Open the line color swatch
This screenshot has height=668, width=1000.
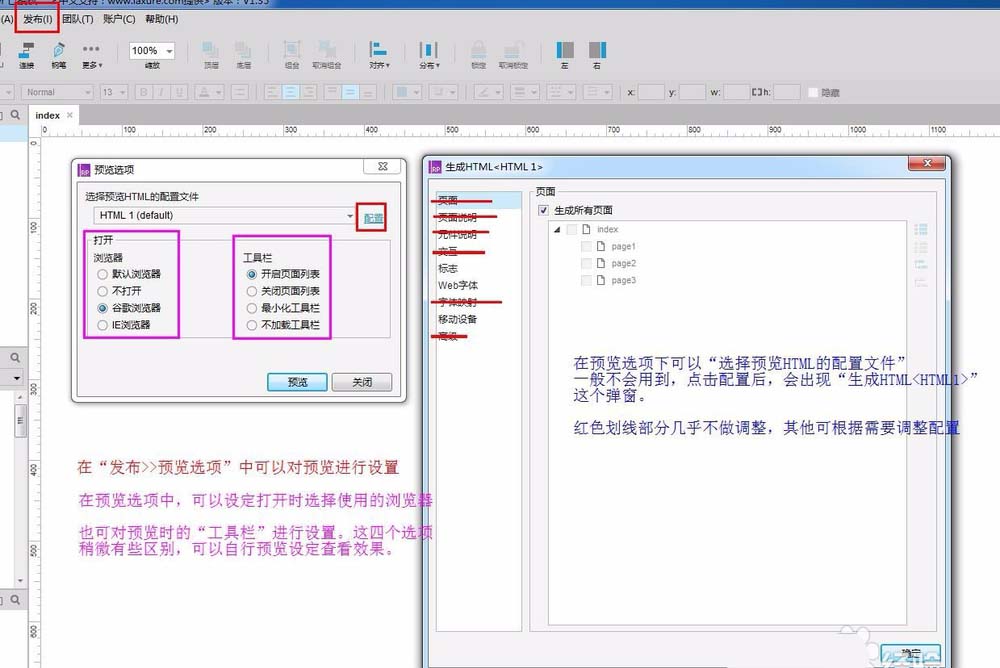pos(489,93)
